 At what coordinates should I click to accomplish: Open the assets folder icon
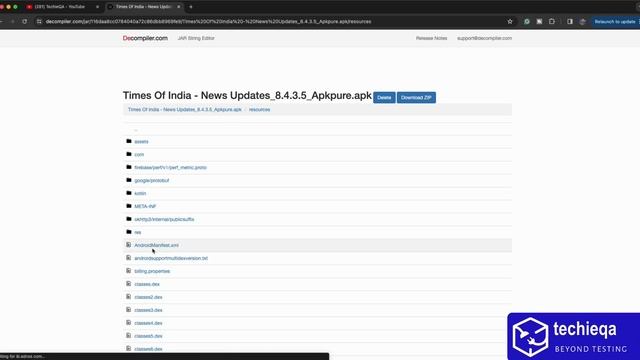click(129, 141)
